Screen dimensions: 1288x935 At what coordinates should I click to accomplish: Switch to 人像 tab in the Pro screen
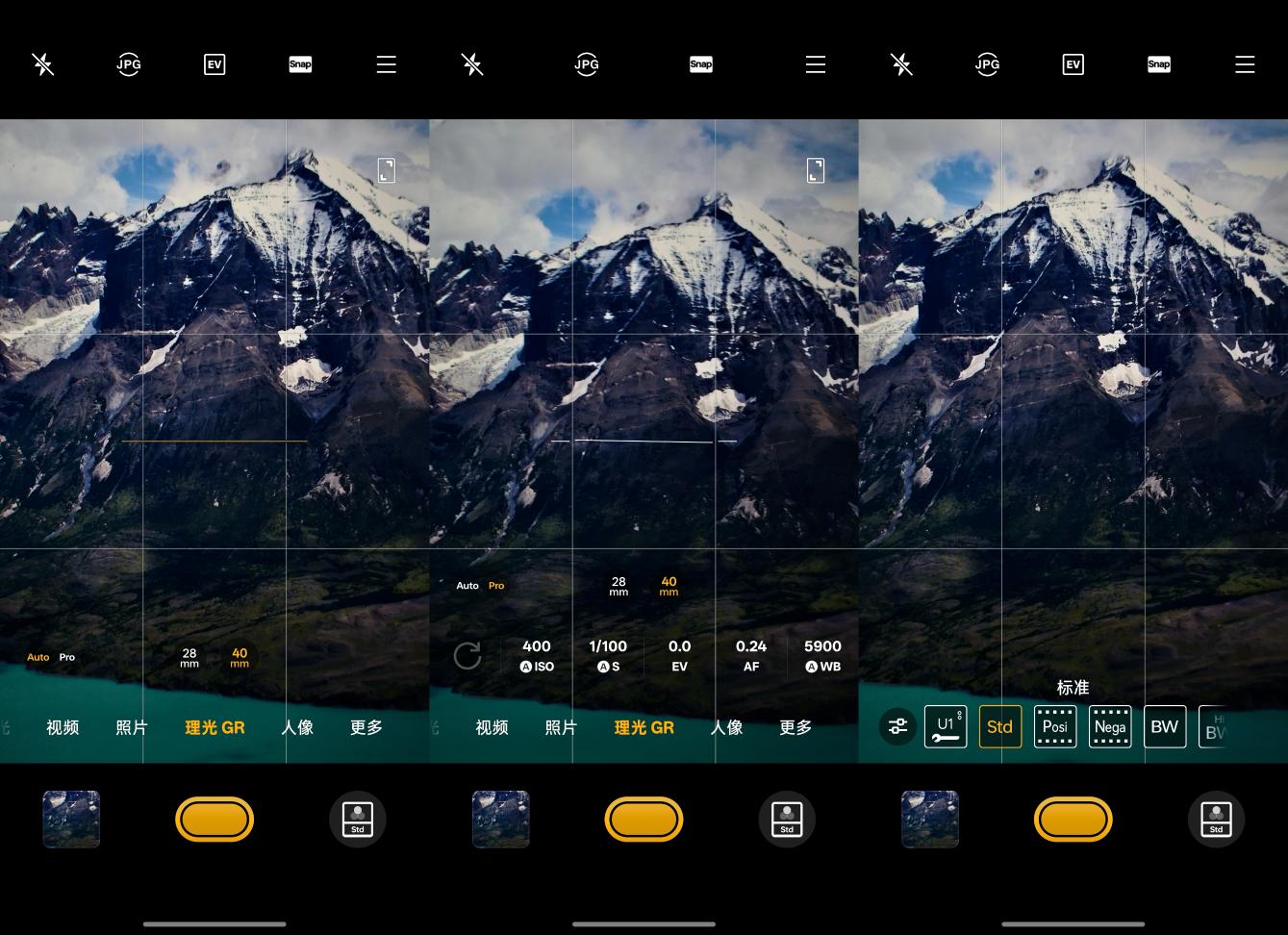click(726, 727)
